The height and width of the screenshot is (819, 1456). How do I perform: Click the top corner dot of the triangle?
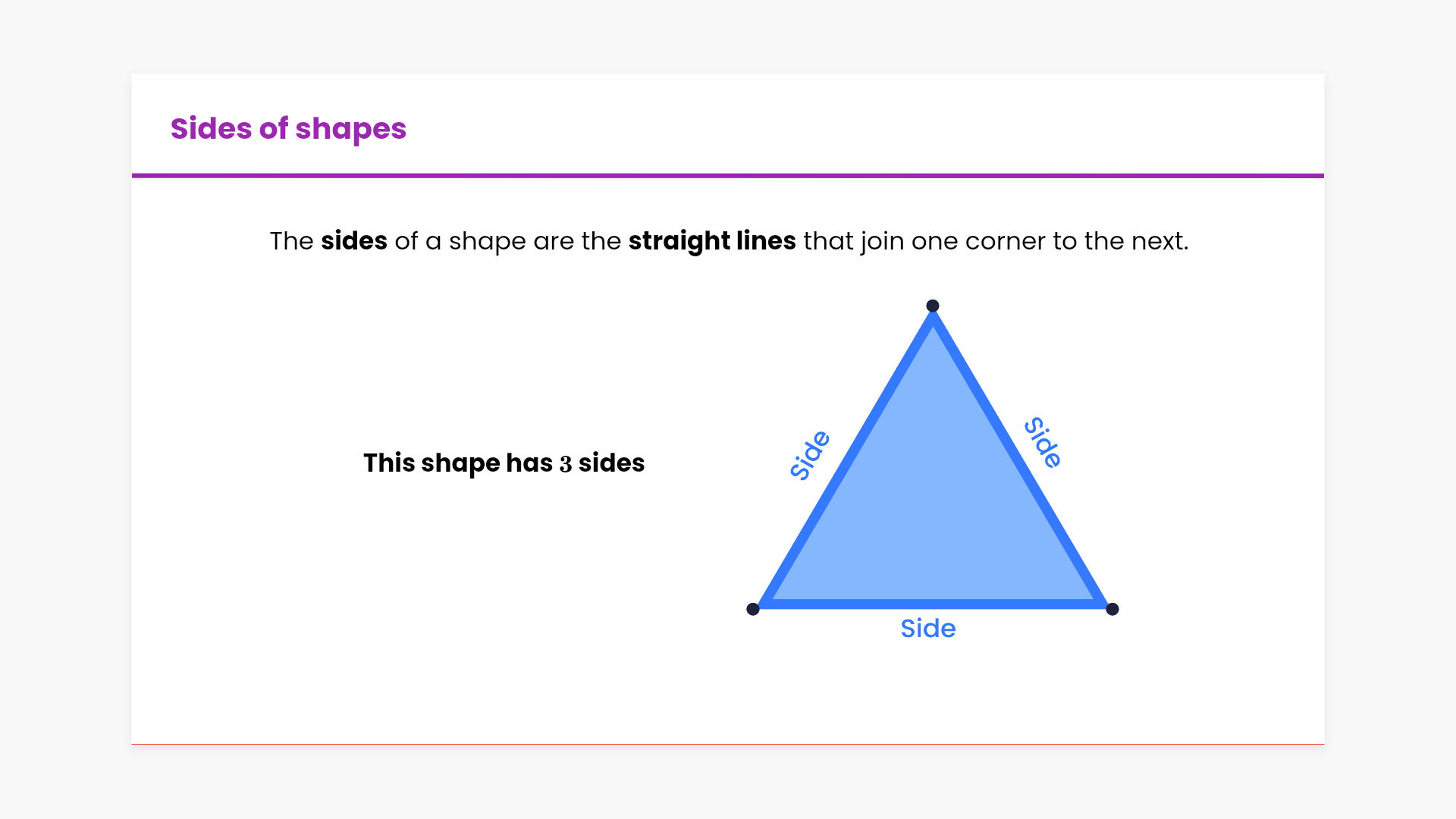(933, 306)
